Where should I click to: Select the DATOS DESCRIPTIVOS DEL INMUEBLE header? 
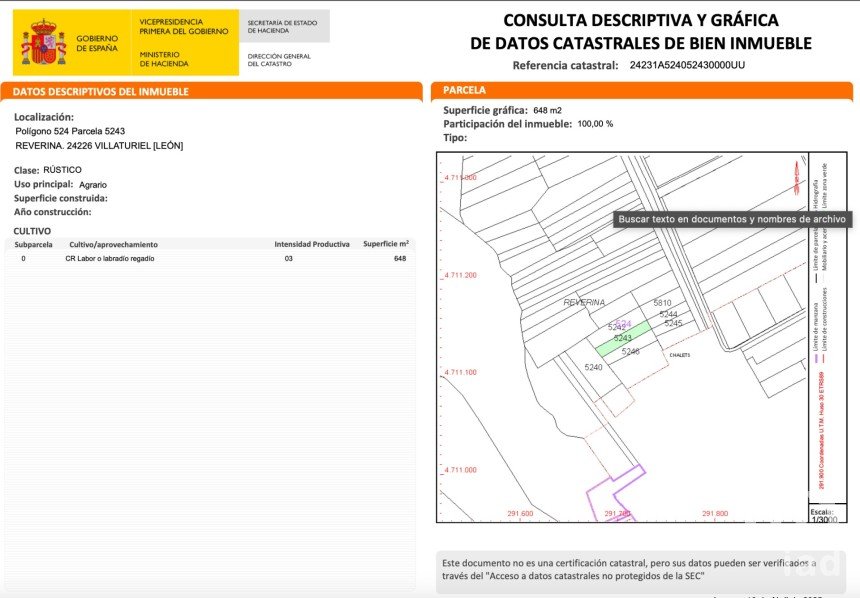pyautogui.click(x=100, y=92)
